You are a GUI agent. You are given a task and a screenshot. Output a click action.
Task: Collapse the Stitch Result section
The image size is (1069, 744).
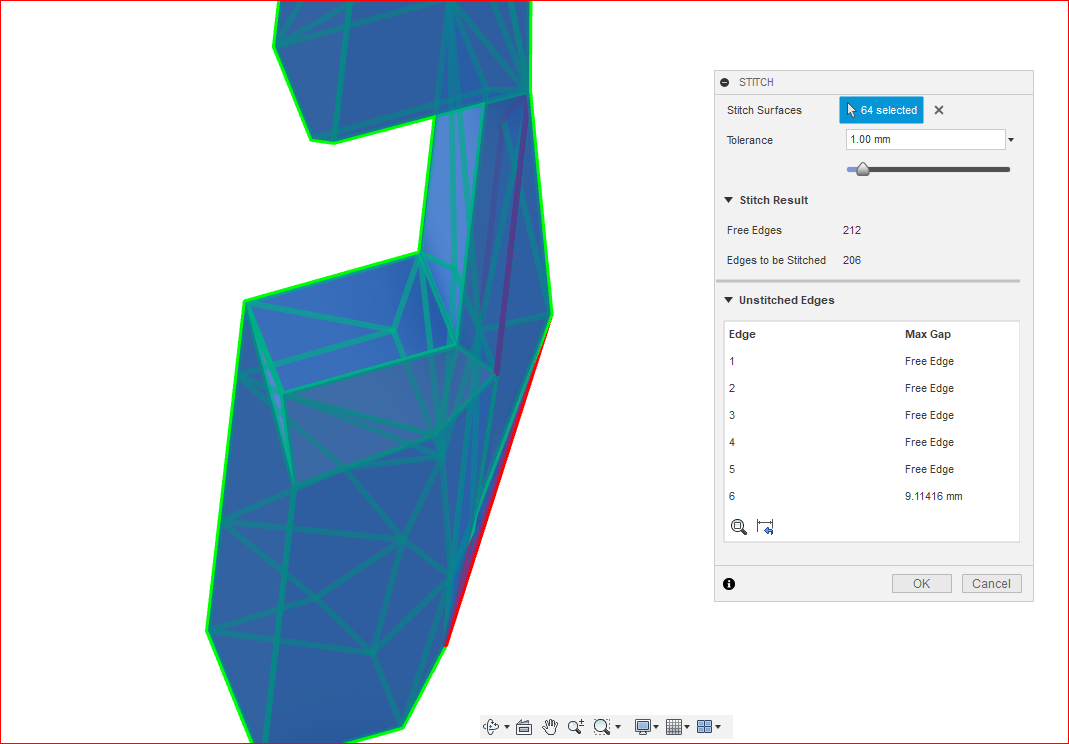pos(728,200)
